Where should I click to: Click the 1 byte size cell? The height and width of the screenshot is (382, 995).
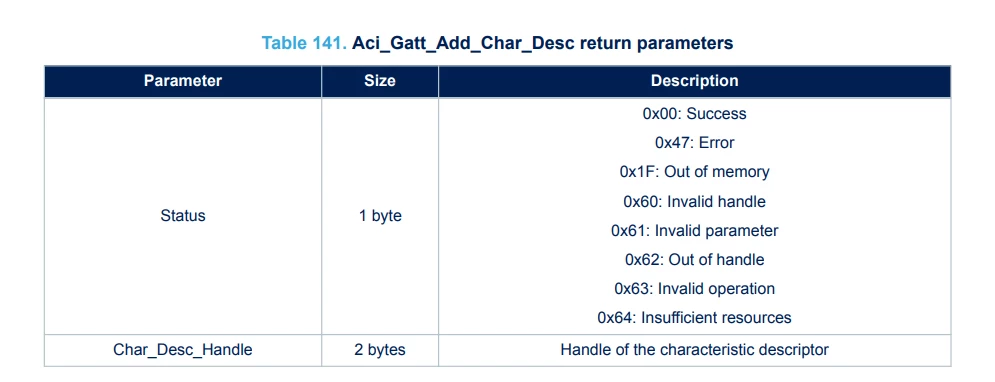(379, 216)
